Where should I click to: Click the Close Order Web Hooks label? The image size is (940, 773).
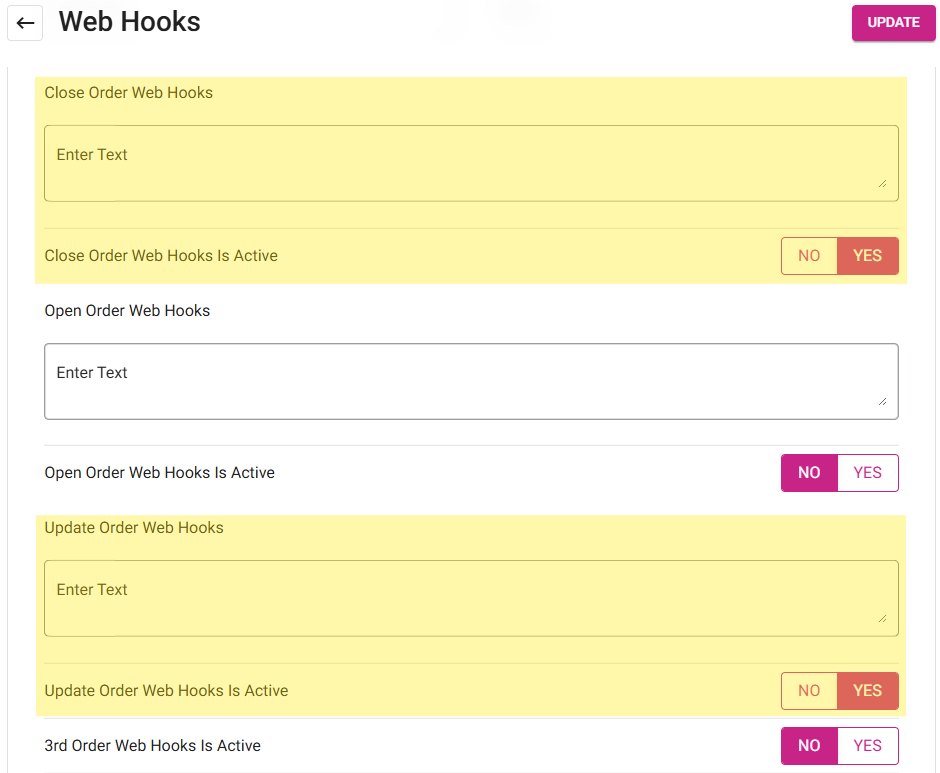tap(128, 93)
